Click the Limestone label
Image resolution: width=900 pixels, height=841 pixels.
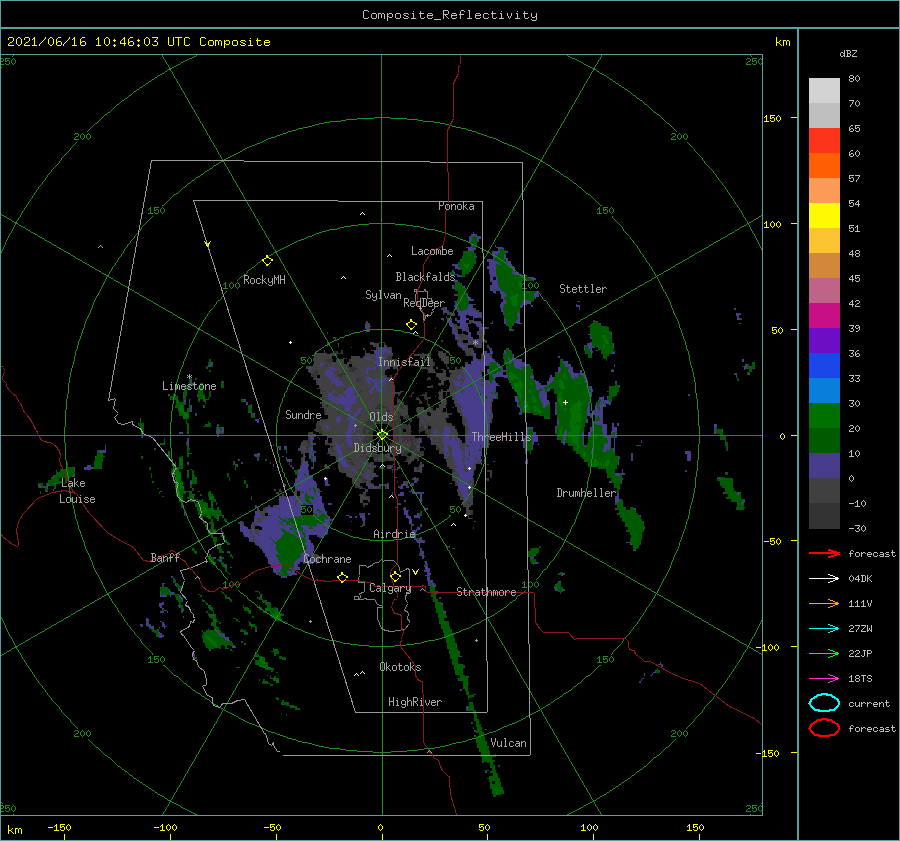189,386
